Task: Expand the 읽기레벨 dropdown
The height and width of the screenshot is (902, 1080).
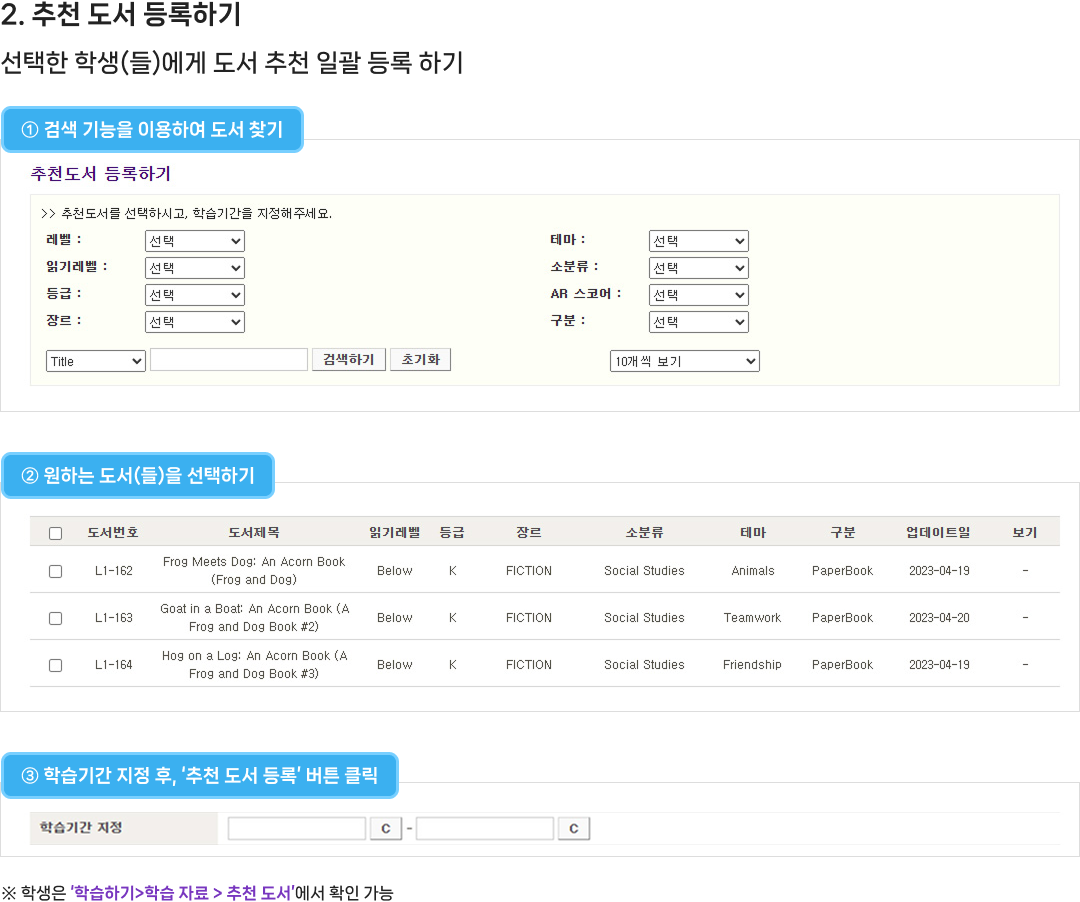Action: tap(194, 268)
